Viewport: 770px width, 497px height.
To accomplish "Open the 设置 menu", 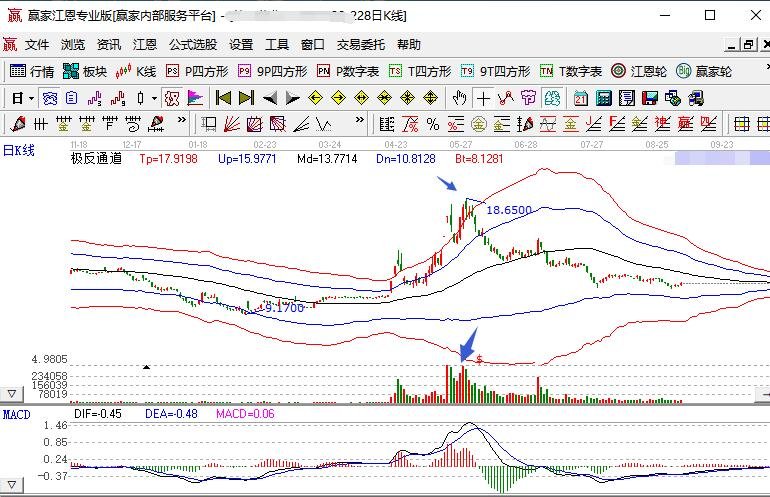I will [241, 45].
